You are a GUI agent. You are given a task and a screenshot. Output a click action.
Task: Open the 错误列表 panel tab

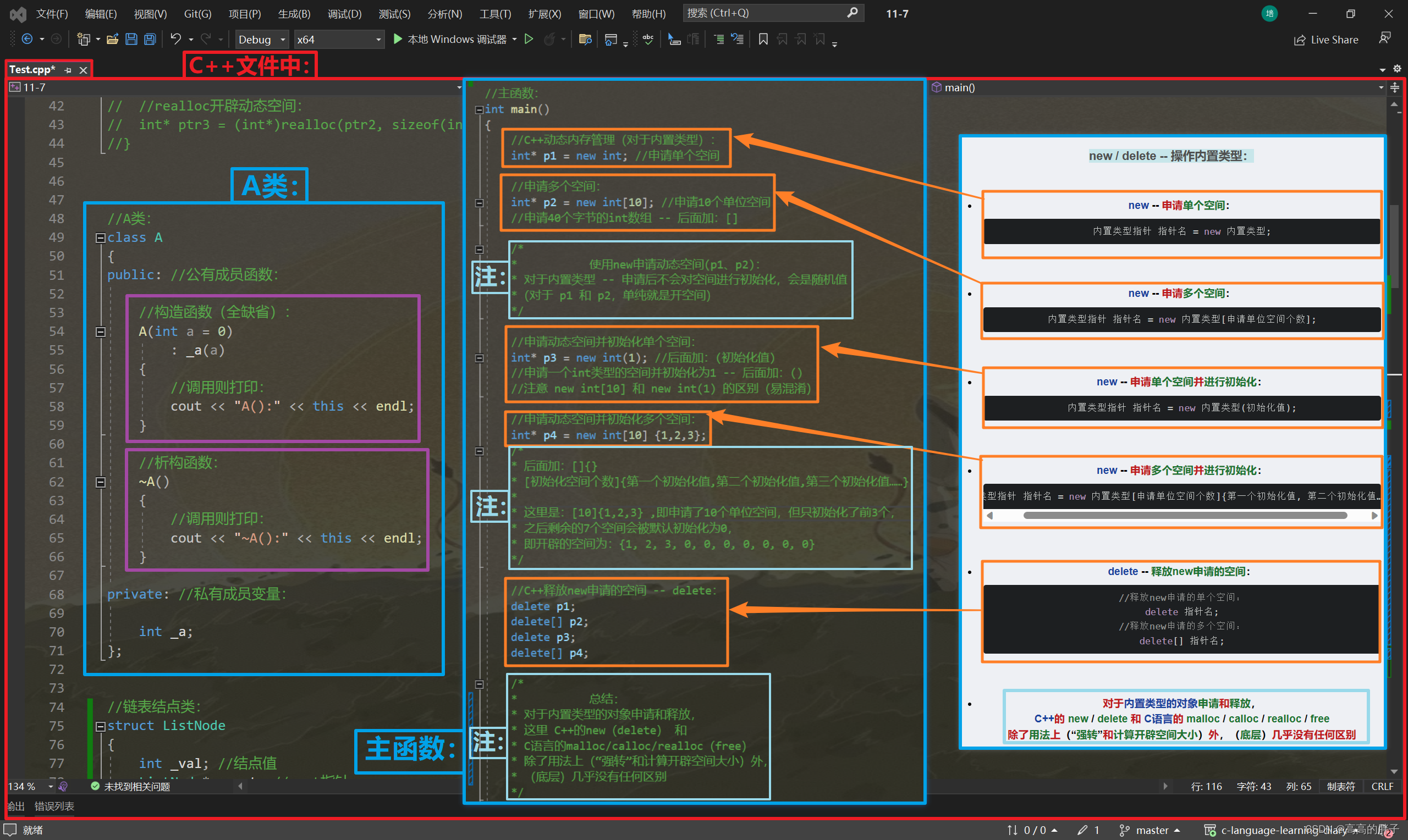pos(54,806)
